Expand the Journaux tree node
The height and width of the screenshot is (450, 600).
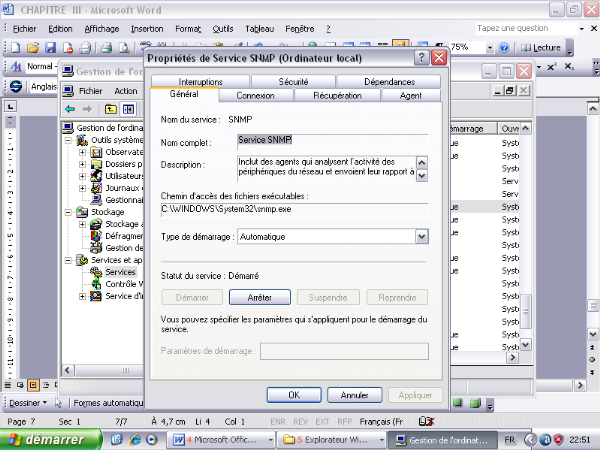tap(82, 188)
